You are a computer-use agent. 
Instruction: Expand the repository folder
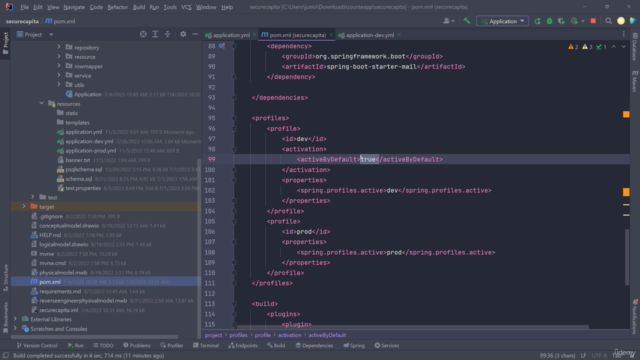pos(59,47)
